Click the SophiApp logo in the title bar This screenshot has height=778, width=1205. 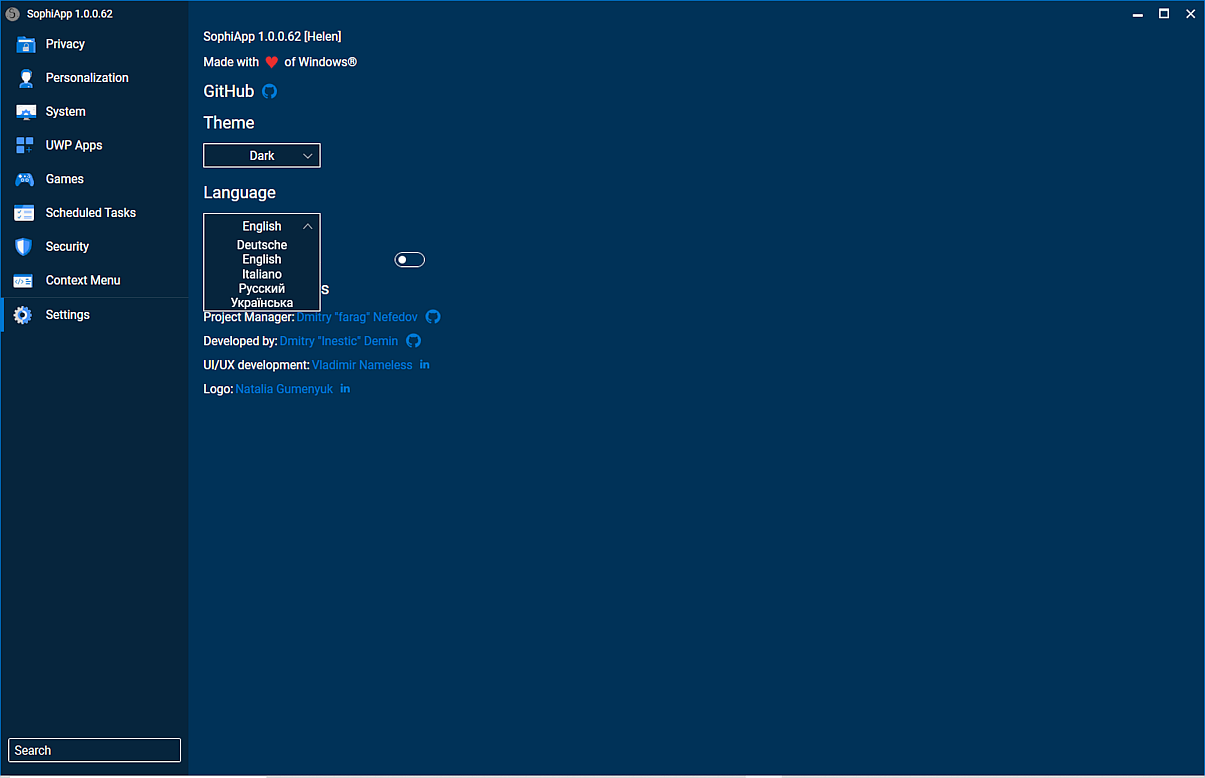click(x=13, y=14)
